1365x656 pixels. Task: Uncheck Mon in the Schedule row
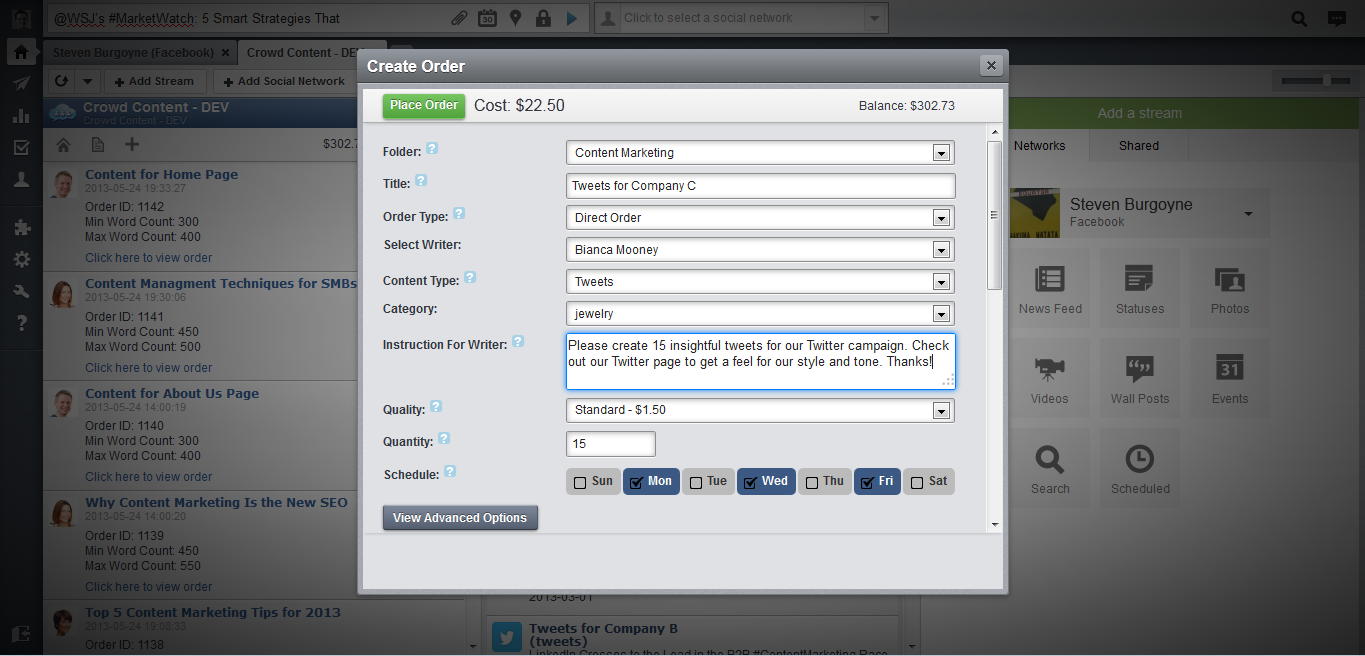pyautogui.click(x=637, y=481)
